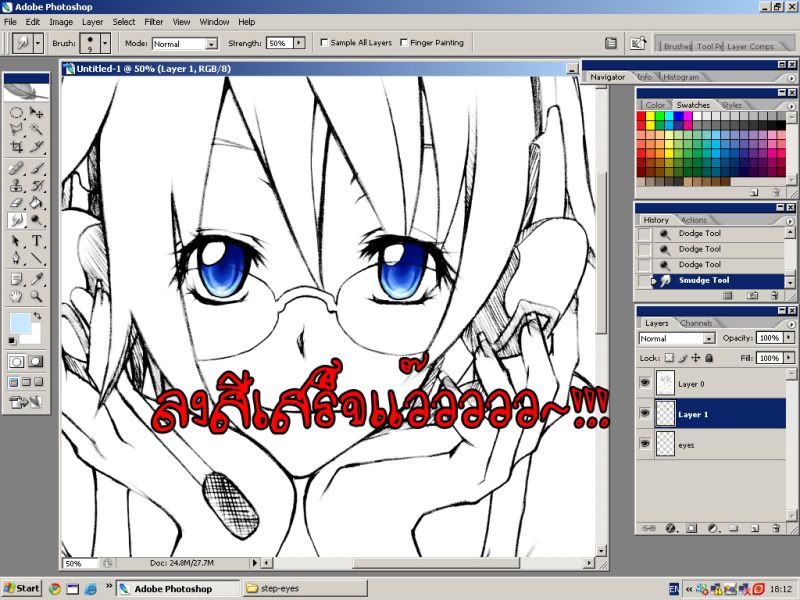Switch to the Histogram tab
Image resolution: width=800 pixels, height=600 pixels.
coord(681,77)
